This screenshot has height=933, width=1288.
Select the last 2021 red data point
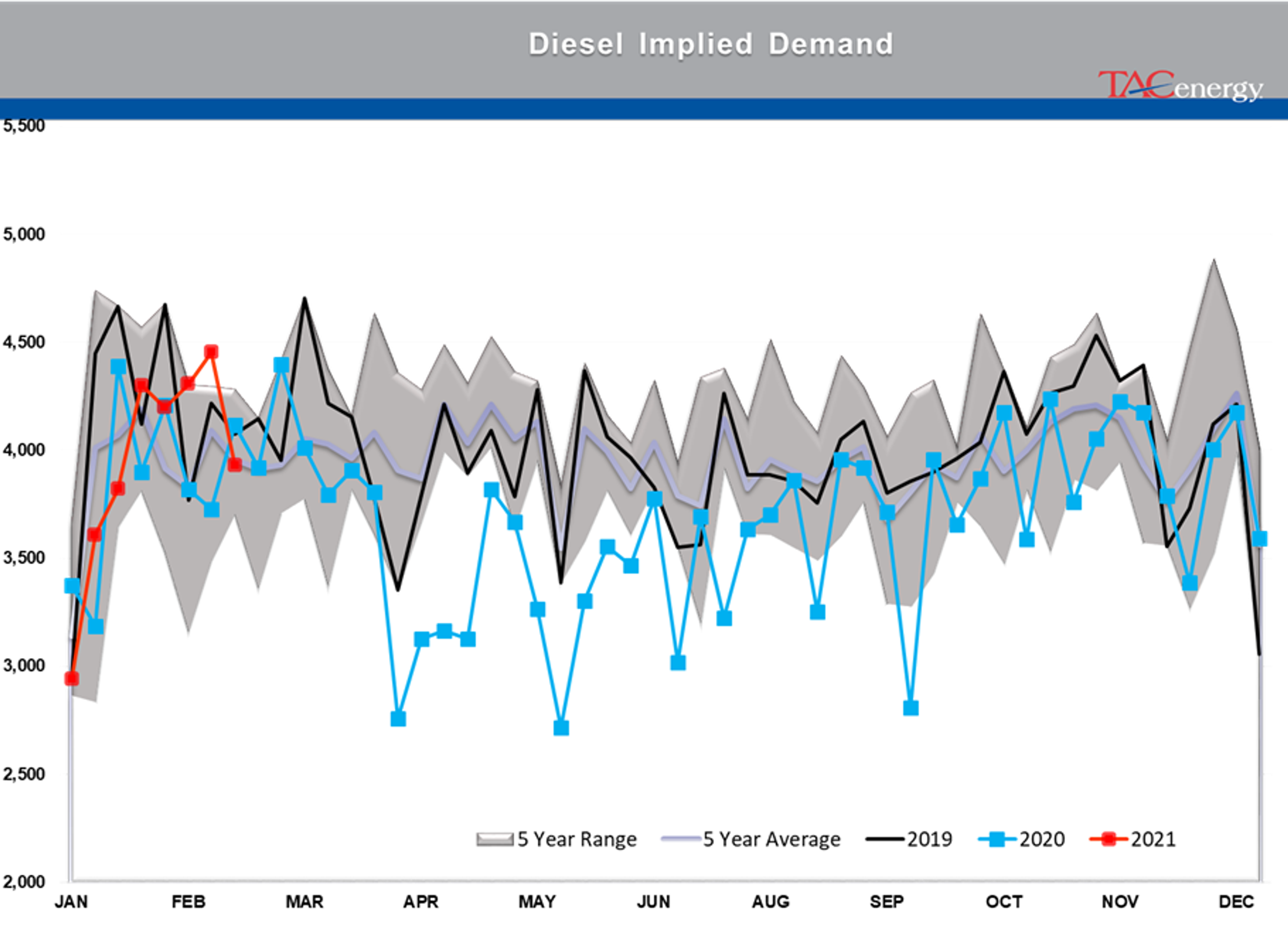pos(234,465)
